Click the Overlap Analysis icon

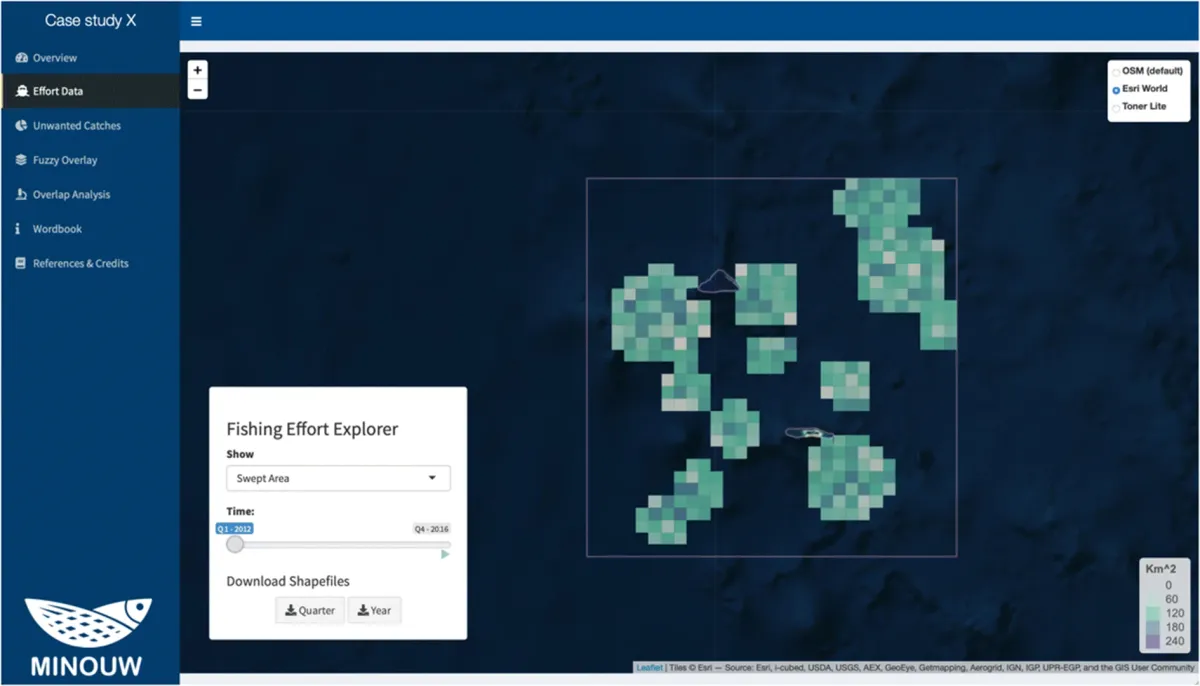click(22, 195)
